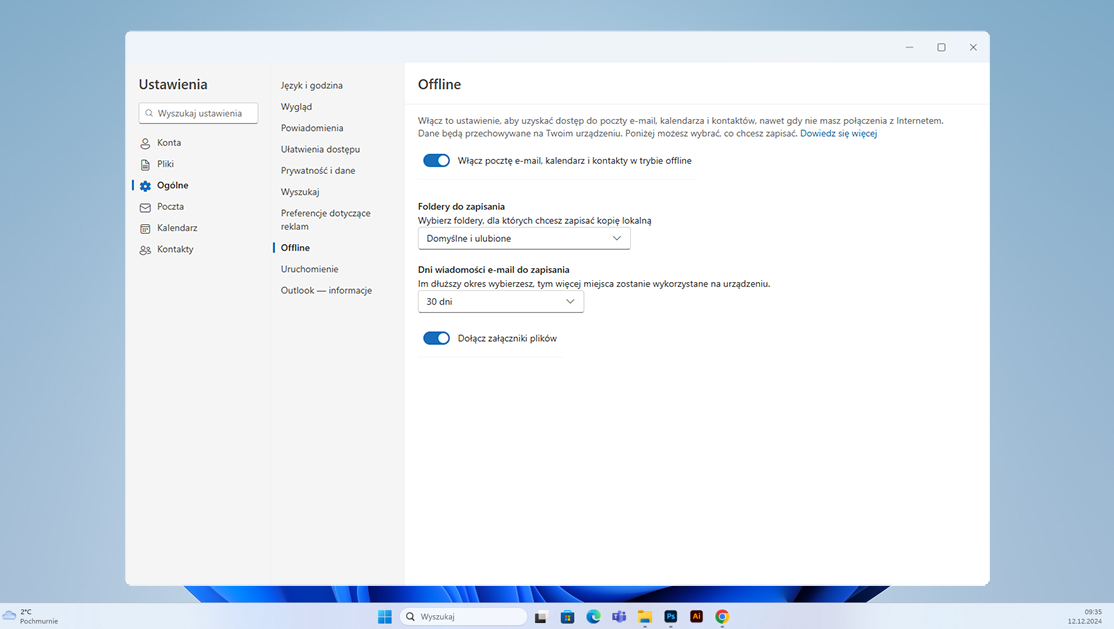Toggle offline mail, calendar and contacts switch
The width and height of the screenshot is (1114, 629).
(436, 161)
